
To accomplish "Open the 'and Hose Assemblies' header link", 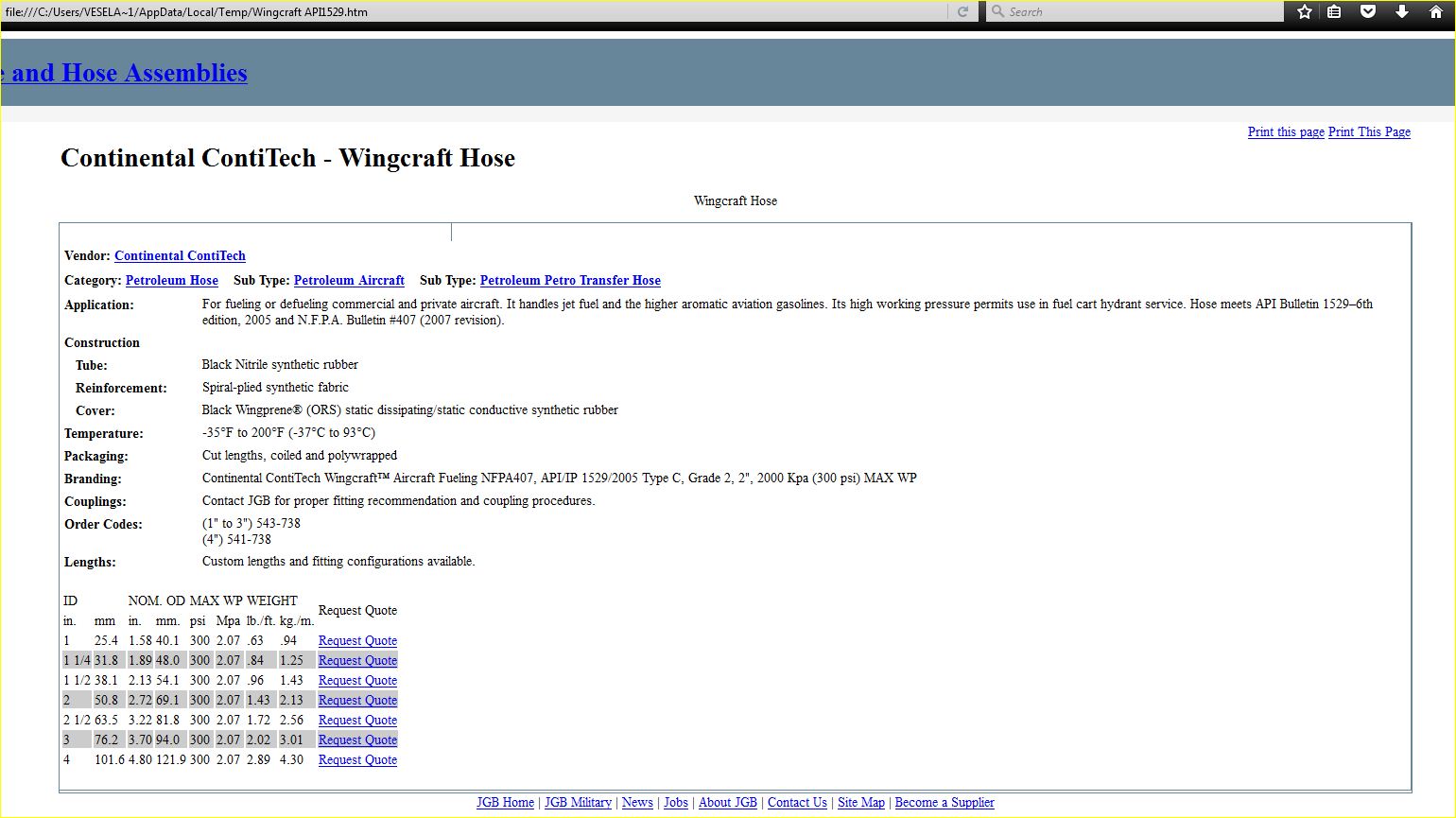I will (x=124, y=73).
